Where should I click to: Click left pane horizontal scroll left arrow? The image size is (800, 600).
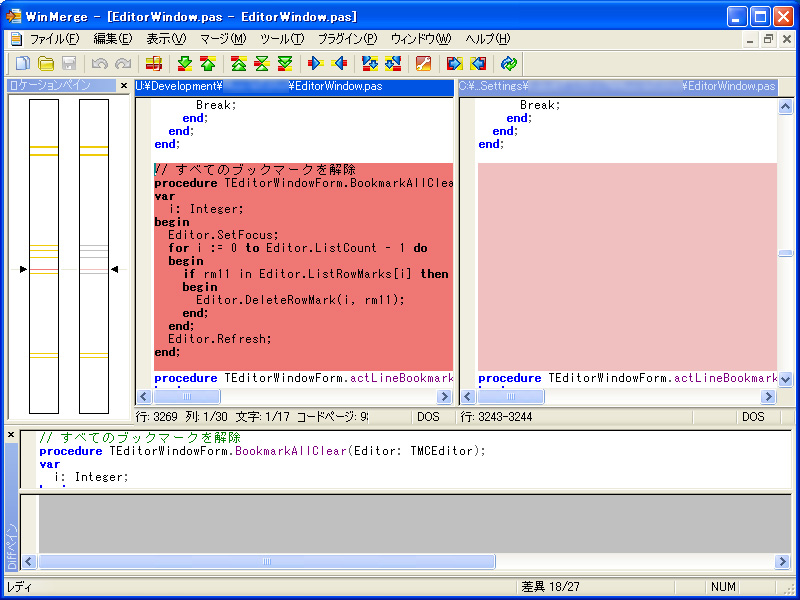pos(144,396)
